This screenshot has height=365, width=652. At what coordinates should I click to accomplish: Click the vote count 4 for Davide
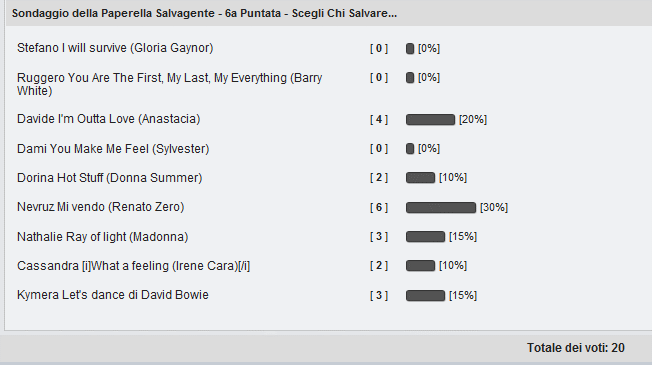click(379, 119)
